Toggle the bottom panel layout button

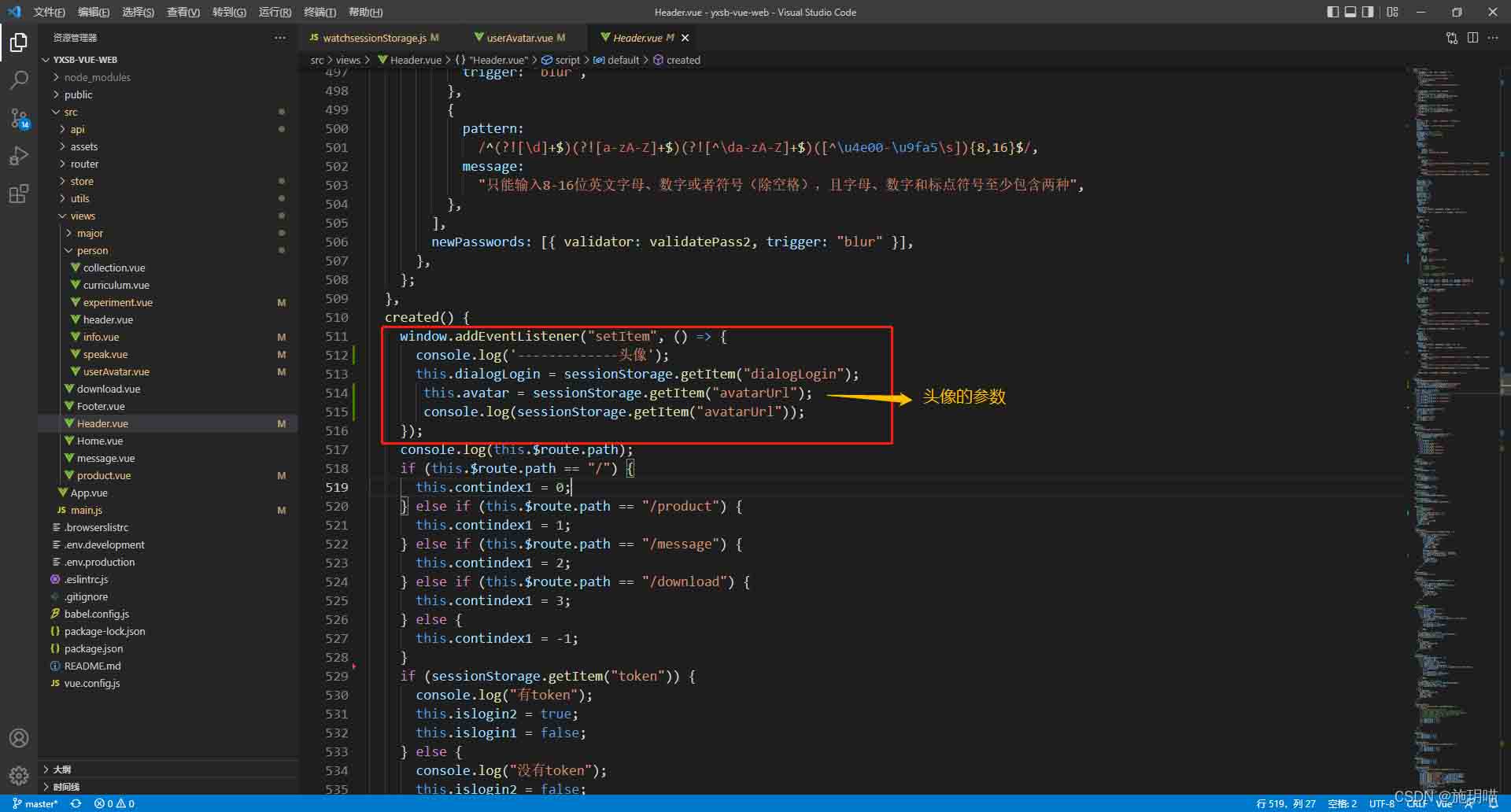coord(1350,12)
